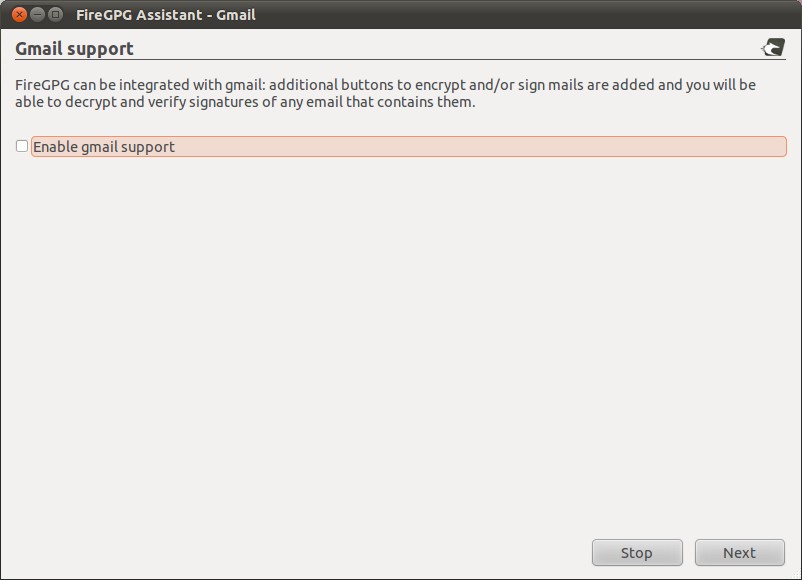This screenshot has width=802, height=580.
Task: Minimize the FireGPG Assistant window
Action: [37, 15]
